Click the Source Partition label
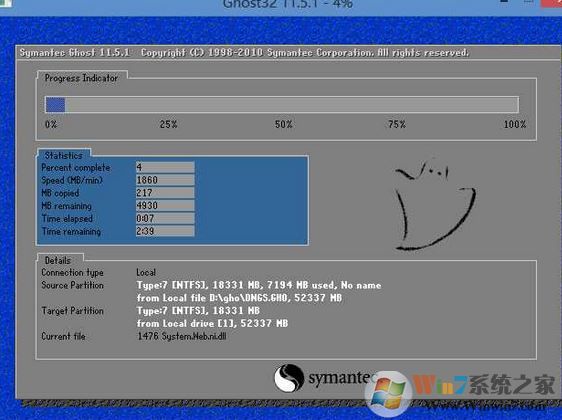 [72, 285]
